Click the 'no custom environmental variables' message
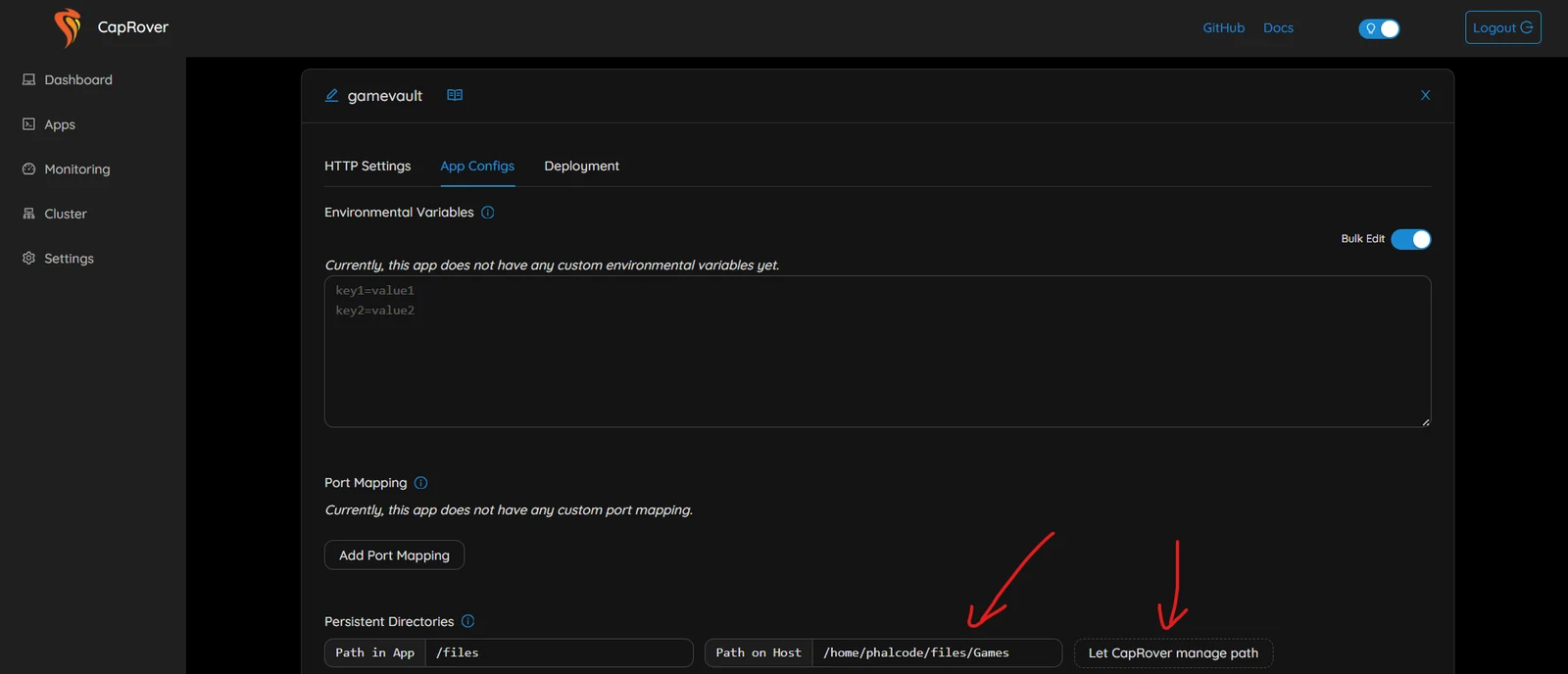Viewport: 1568px width, 674px height. click(x=552, y=265)
